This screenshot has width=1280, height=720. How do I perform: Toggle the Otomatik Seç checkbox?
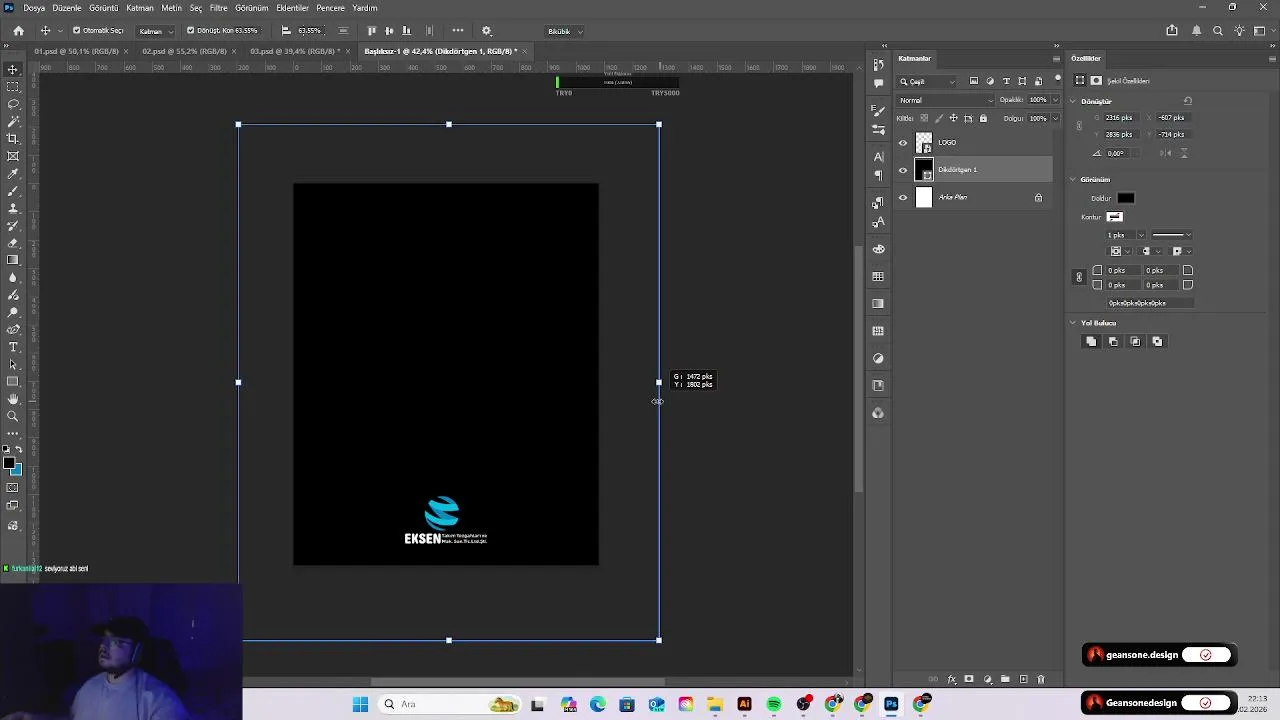pos(76,31)
